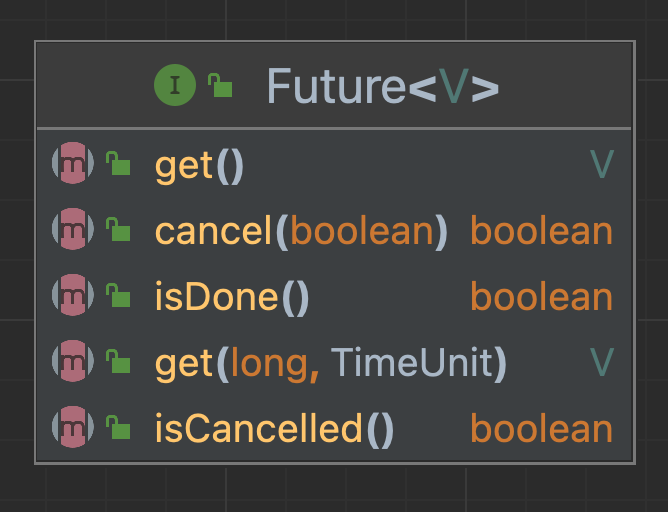Select the get(long, TimeUnit) method entry
This screenshot has width=668, height=512.
331,363
